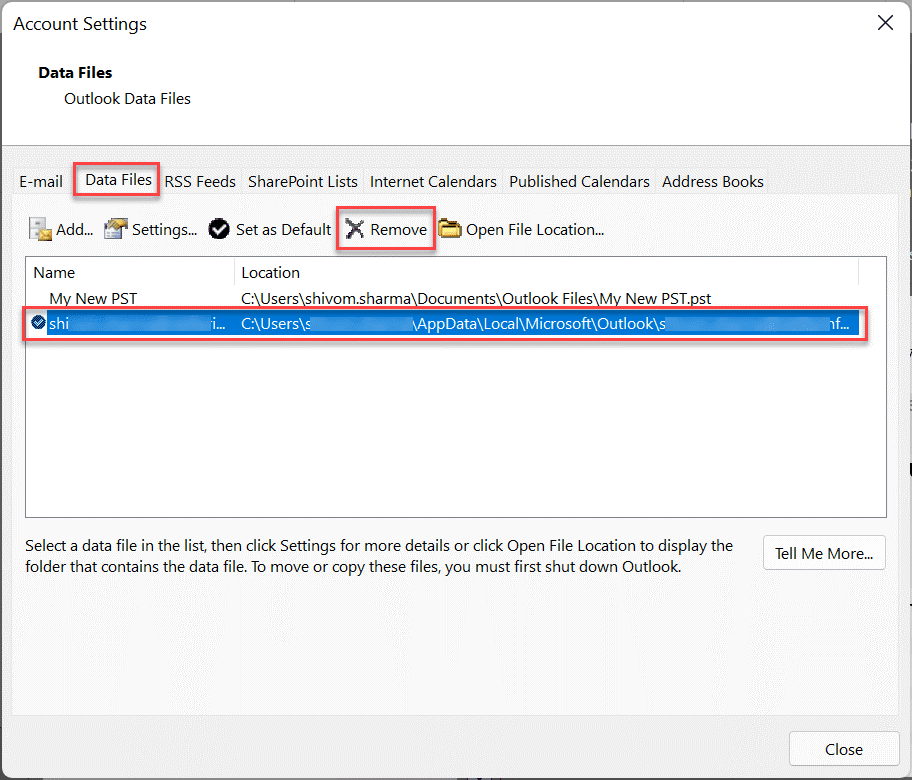This screenshot has width=912, height=780.
Task: Close the Account Settings dialog with X
Action: pyautogui.click(x=885, y=23)
